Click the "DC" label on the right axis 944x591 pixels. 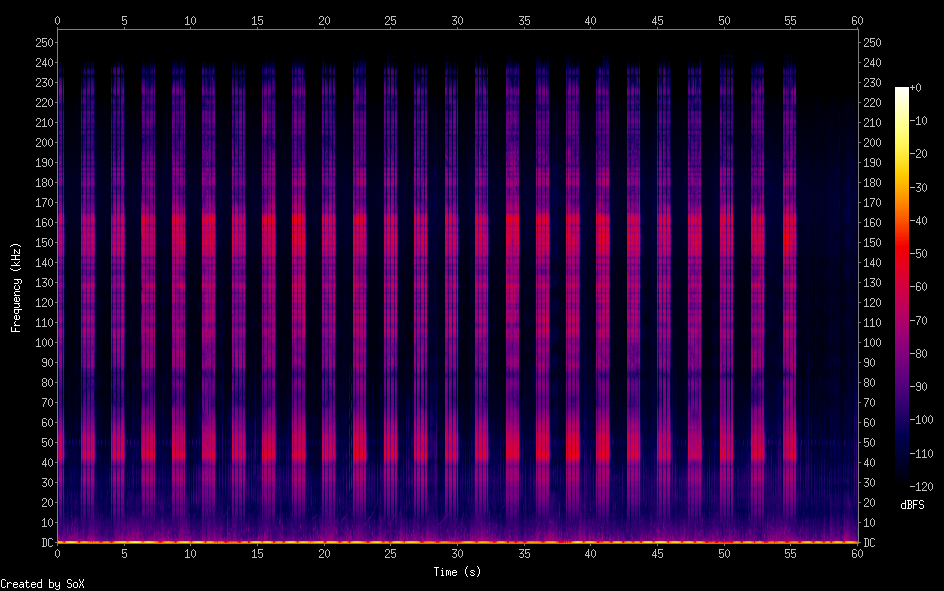tap(870, 543)
